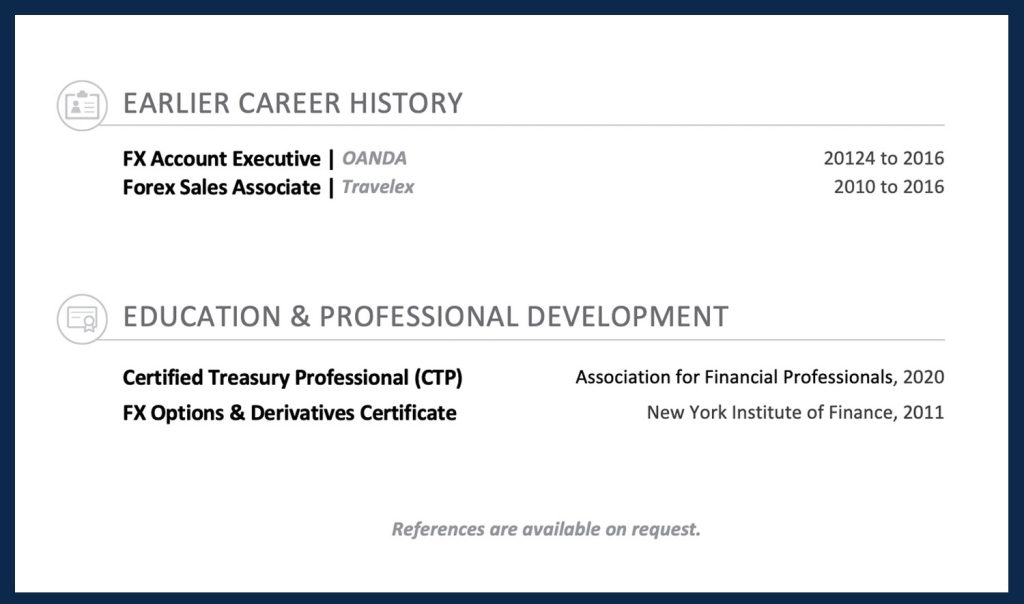Click the Travelex company name
The image size is (1024, 604).
(x=377, y=187)
